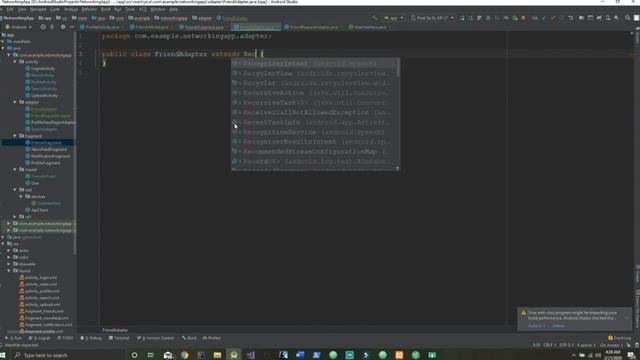
Task: Select RecognizerIntent suggestion in autocomplete popup
Action: tap(314, 64)
